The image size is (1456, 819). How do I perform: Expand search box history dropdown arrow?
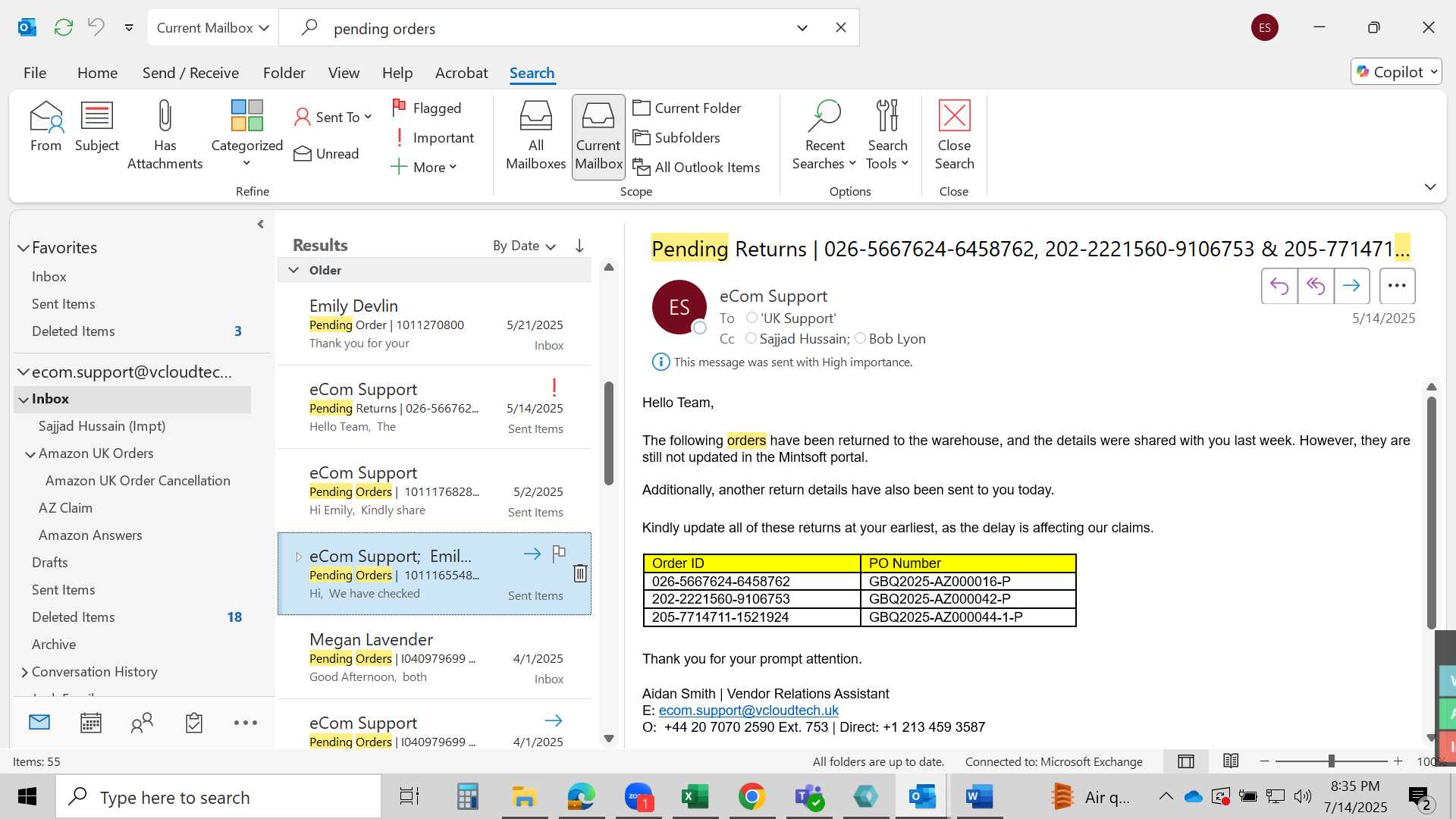[802, 28]
